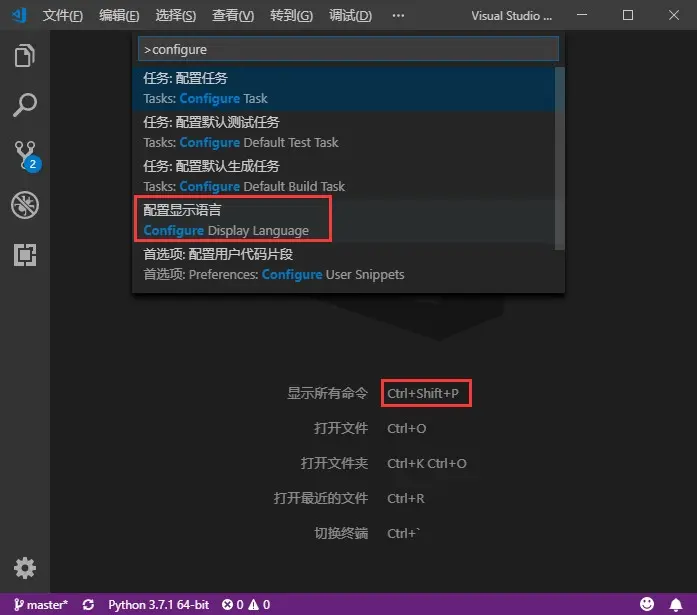Viewport: 697px width, 615px height.
Task: Open Source Control view with badge 2
Action: [26, 156]
